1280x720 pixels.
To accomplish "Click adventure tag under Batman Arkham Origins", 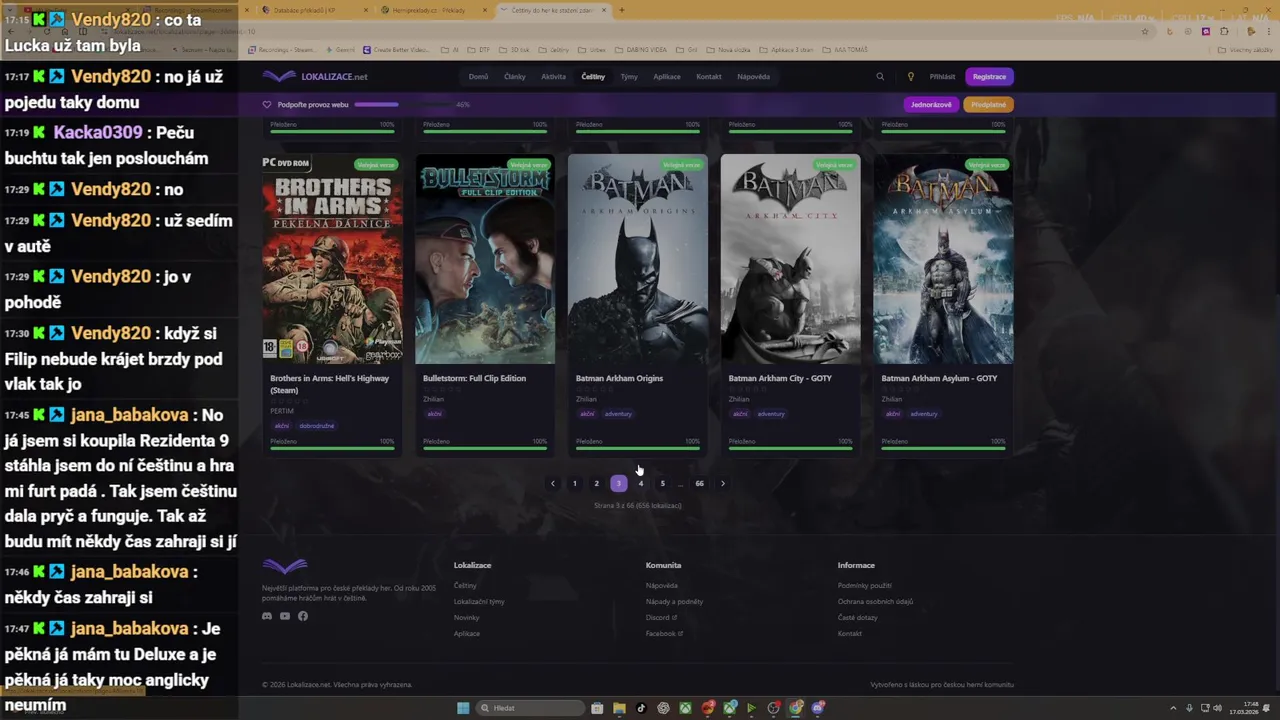I will coord(618,414).
